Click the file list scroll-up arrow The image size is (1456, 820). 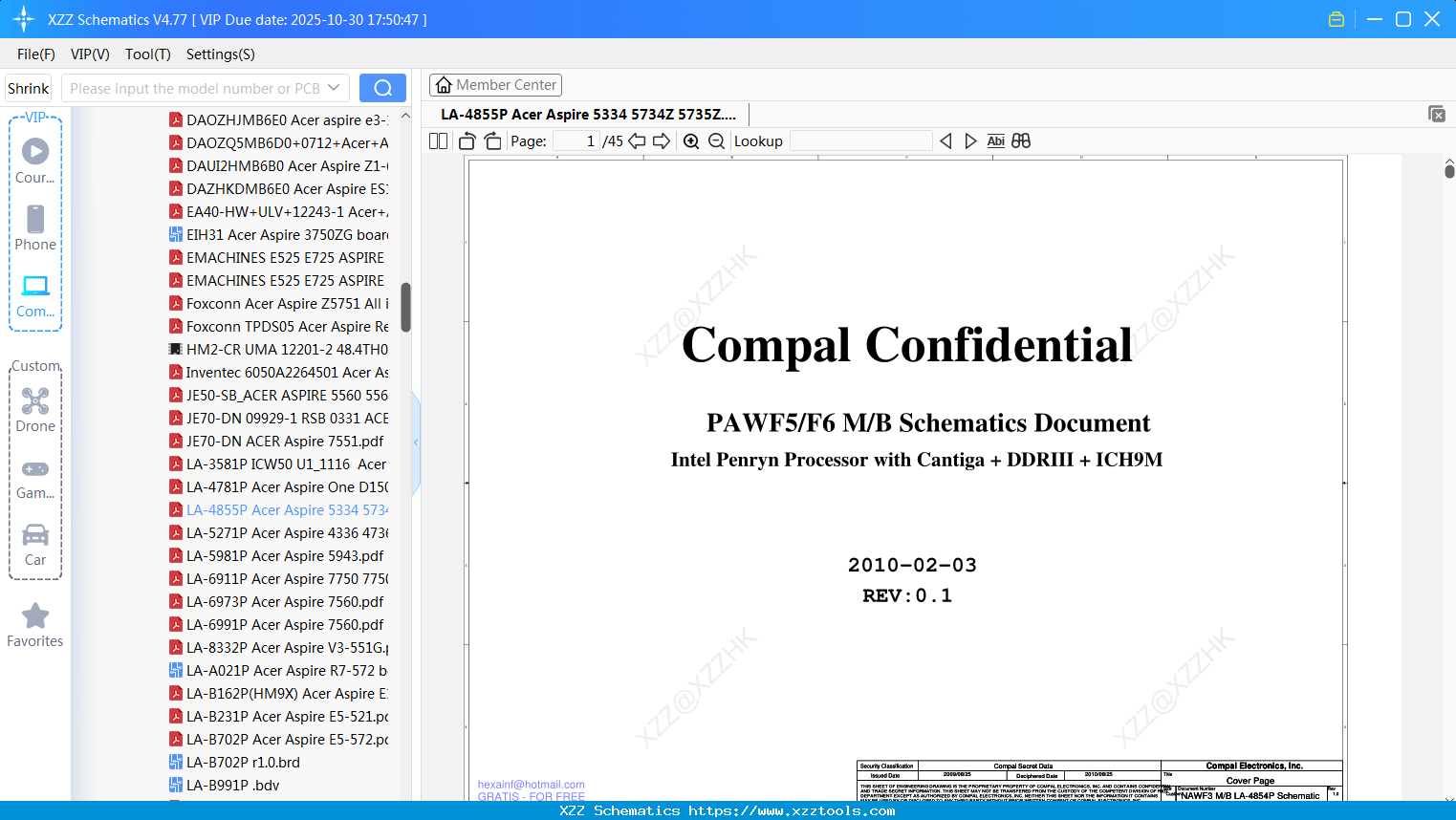(x=405, y=116)
